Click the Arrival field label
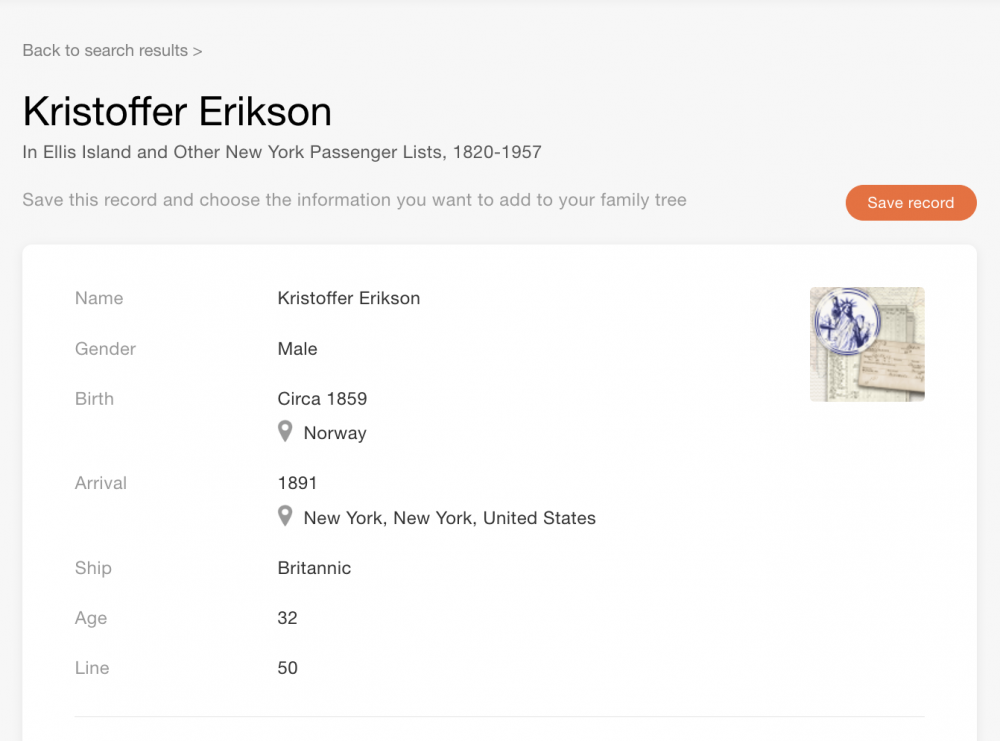Screen dimensions: 1000x741 click(x=101, y=483)
